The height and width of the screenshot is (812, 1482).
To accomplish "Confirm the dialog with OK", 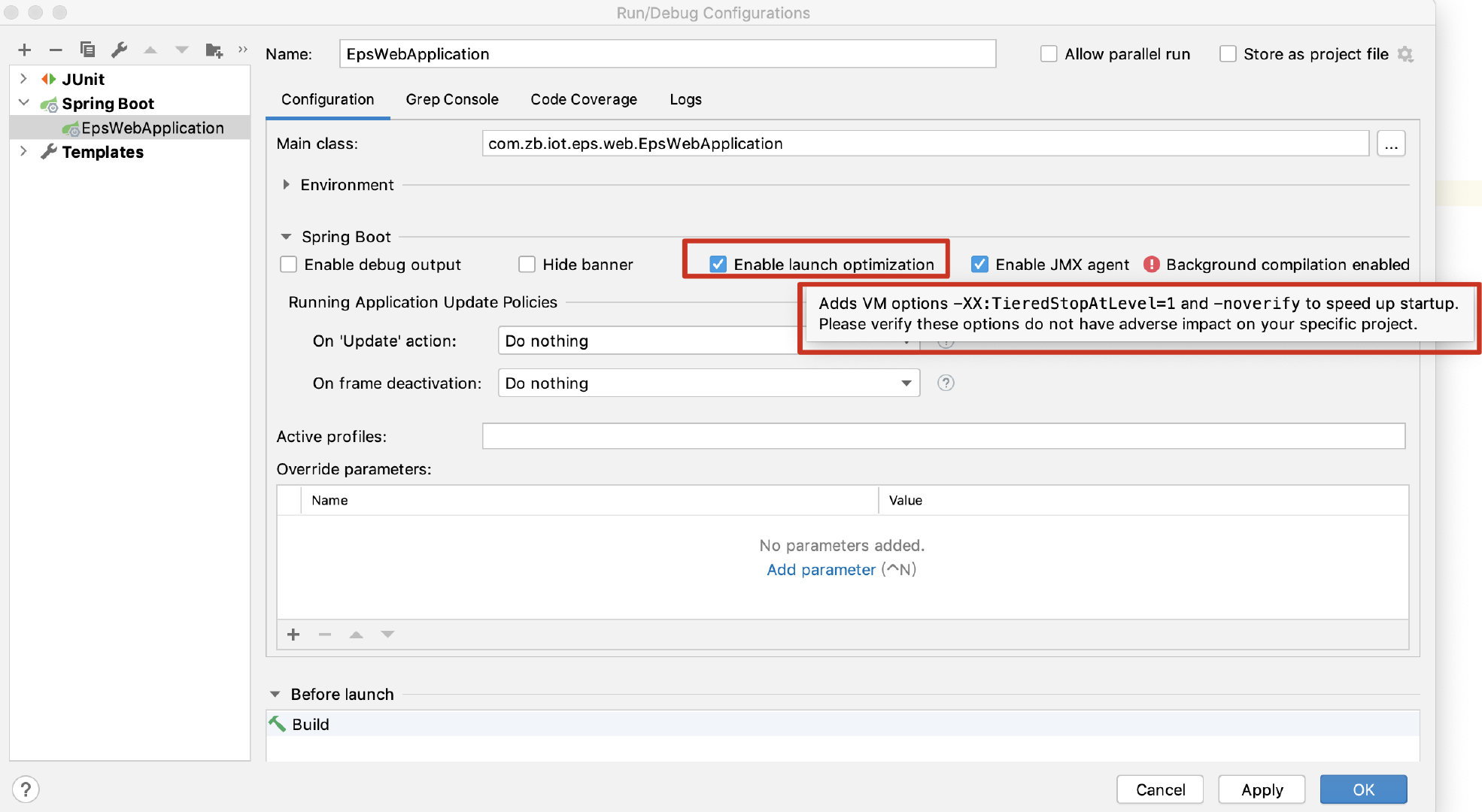I will pos(1363,789).
